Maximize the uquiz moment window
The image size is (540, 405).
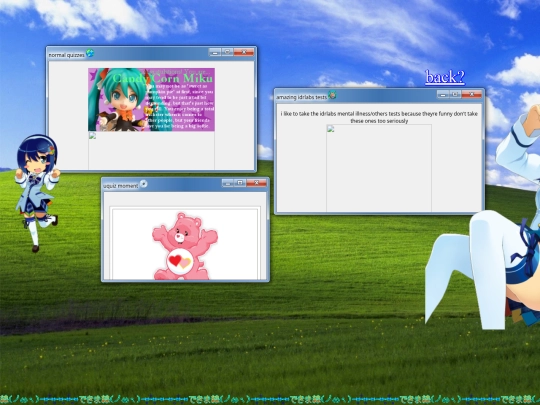point(240,183)
